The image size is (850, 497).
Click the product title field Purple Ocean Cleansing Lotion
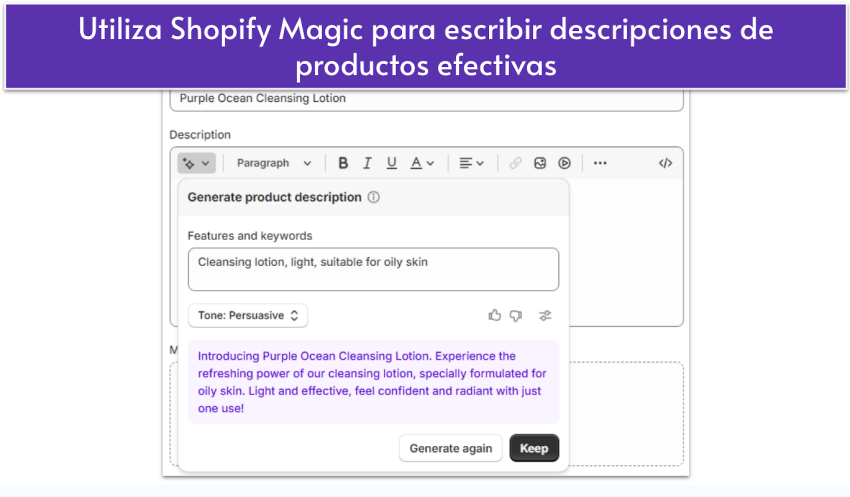click(x=426, y=99)
